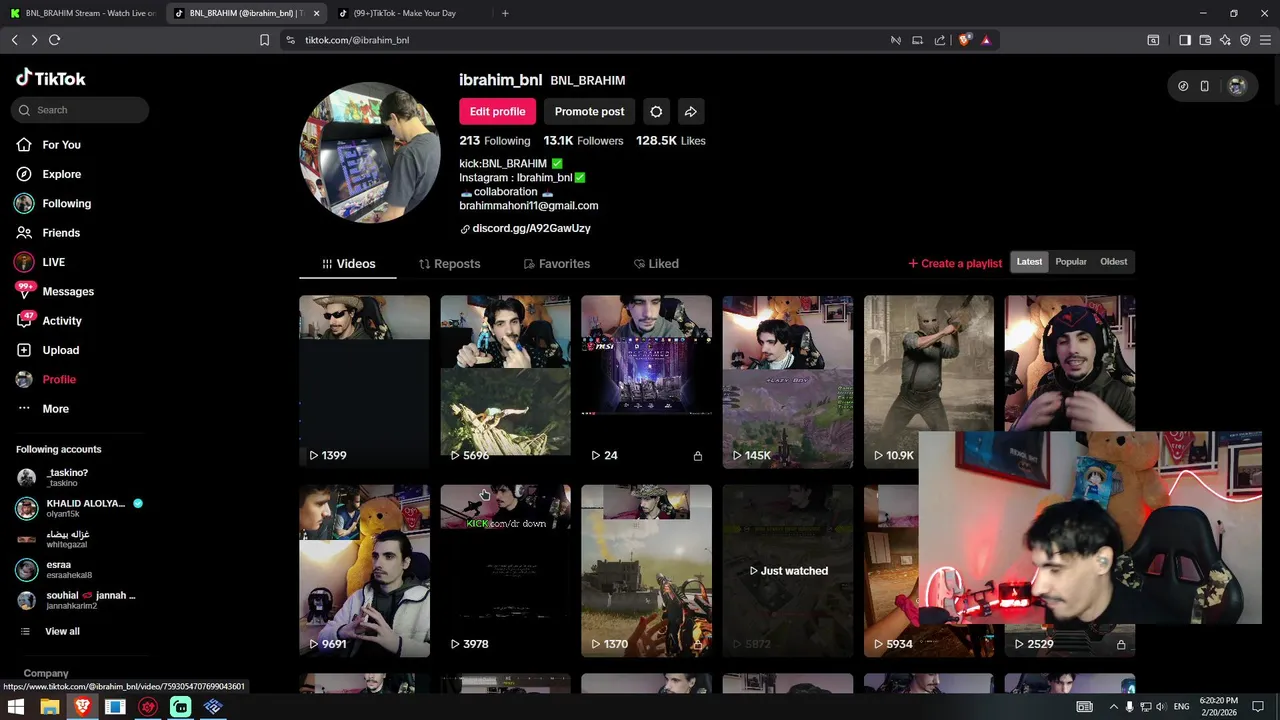Screen dimensions: 1280x720
Task: Sort videos by Latest
Action: [1029, 262]
